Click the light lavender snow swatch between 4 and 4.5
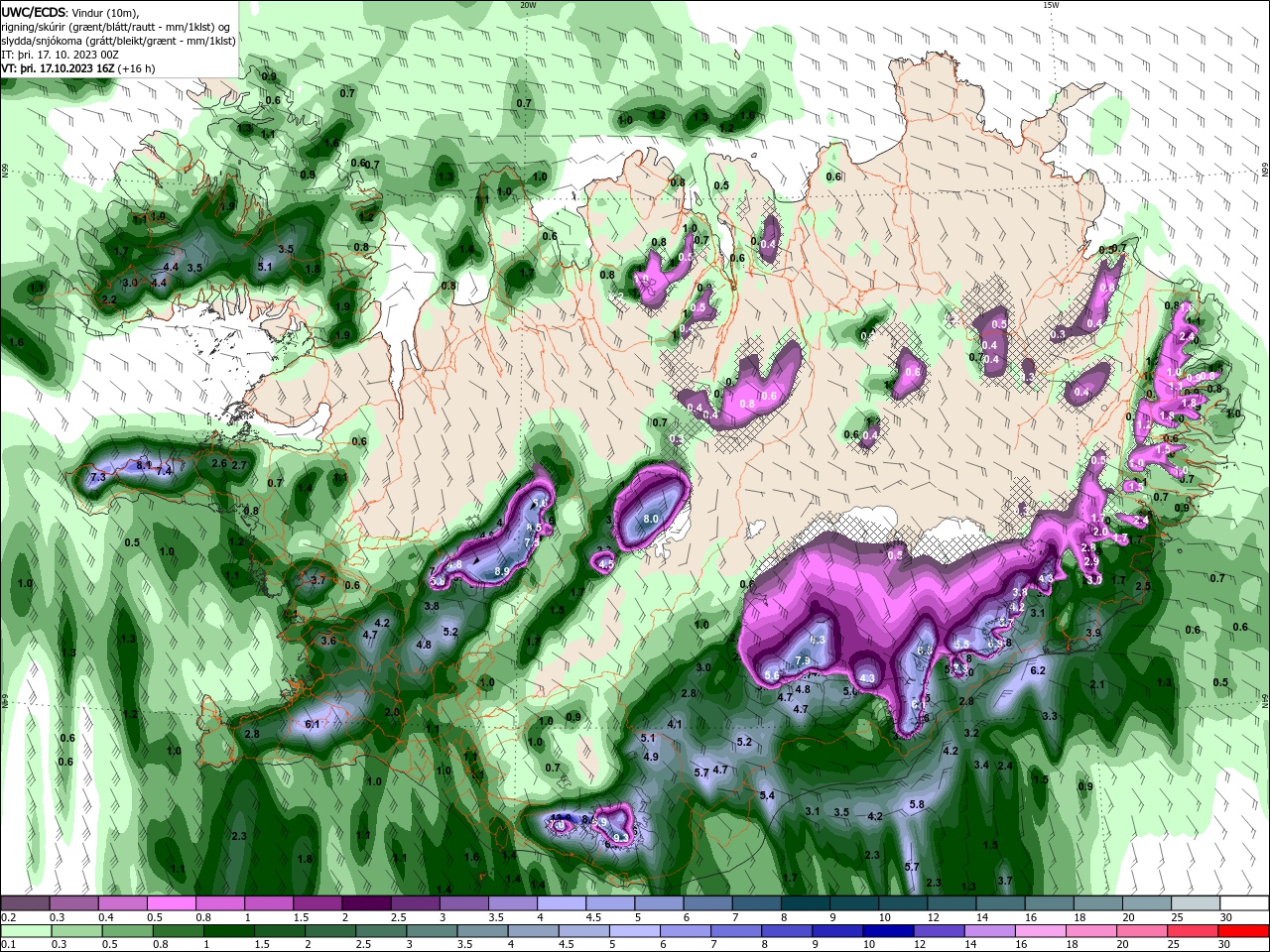 pyautogui.click(x=562, y=903)
